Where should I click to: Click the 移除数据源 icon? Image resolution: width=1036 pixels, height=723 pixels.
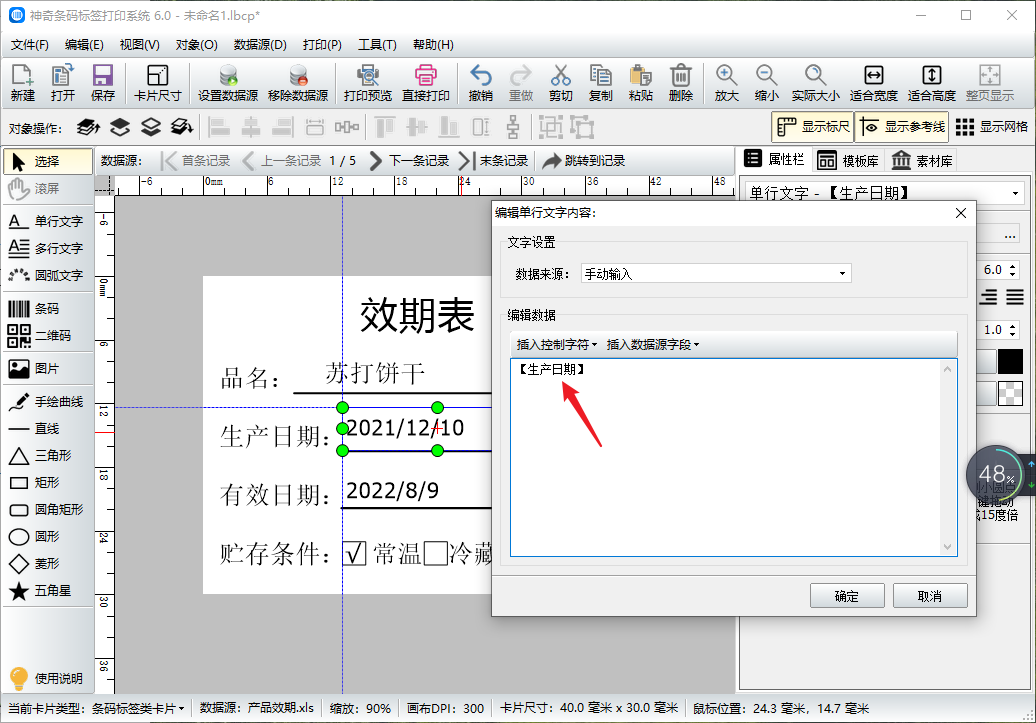(298, 83)
